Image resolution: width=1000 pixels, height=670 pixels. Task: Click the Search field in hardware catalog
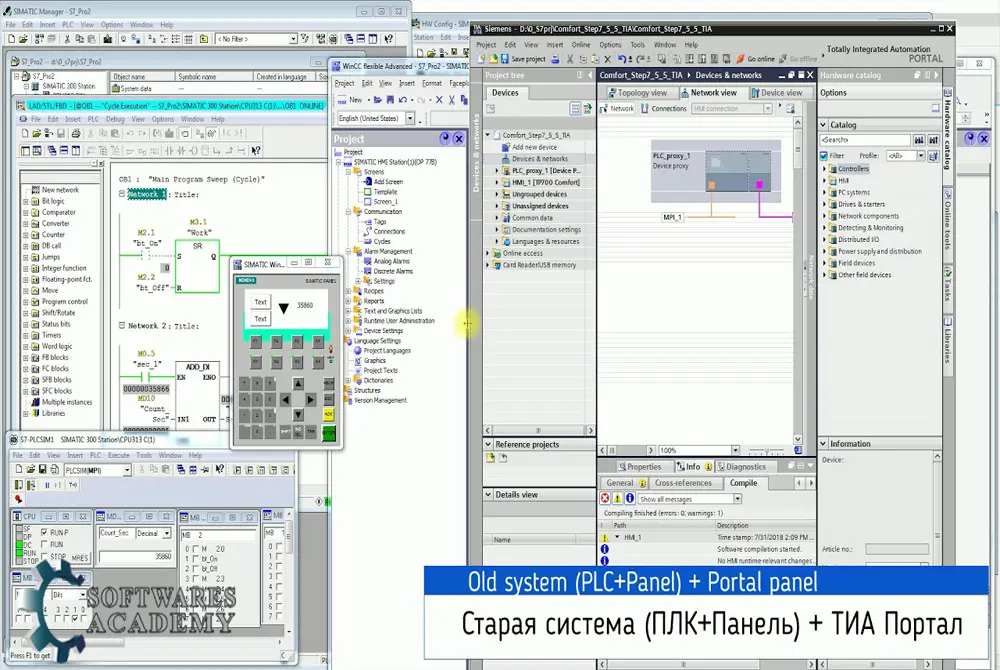coord(865,140)
